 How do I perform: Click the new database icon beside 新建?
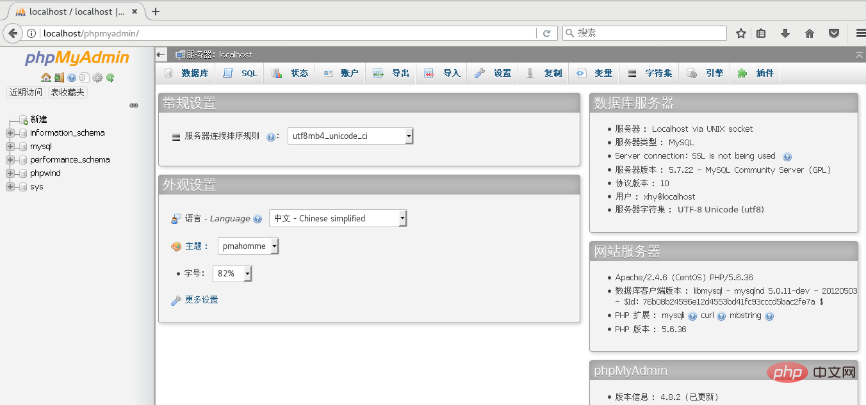(x=23, y=119)
